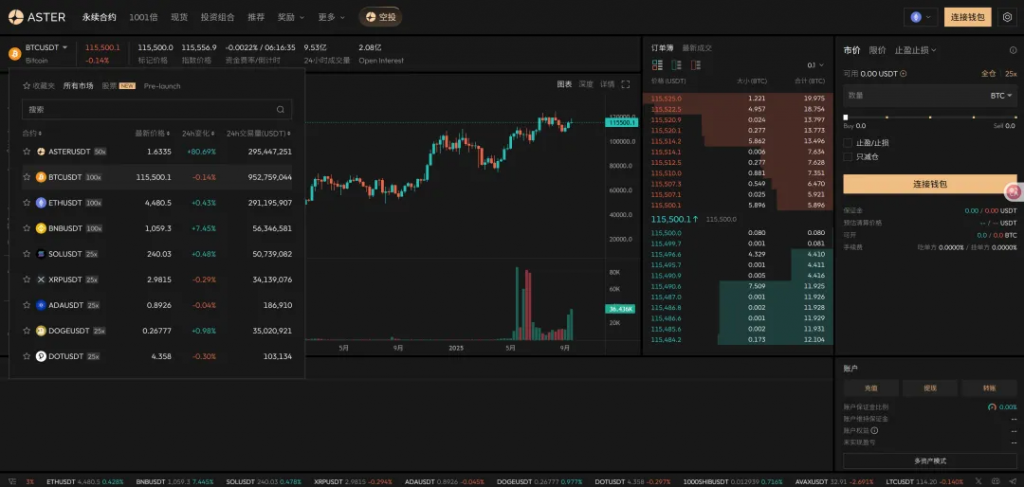Open the network selector chevron
The image size is (1024, 487).
coord(929,17)
